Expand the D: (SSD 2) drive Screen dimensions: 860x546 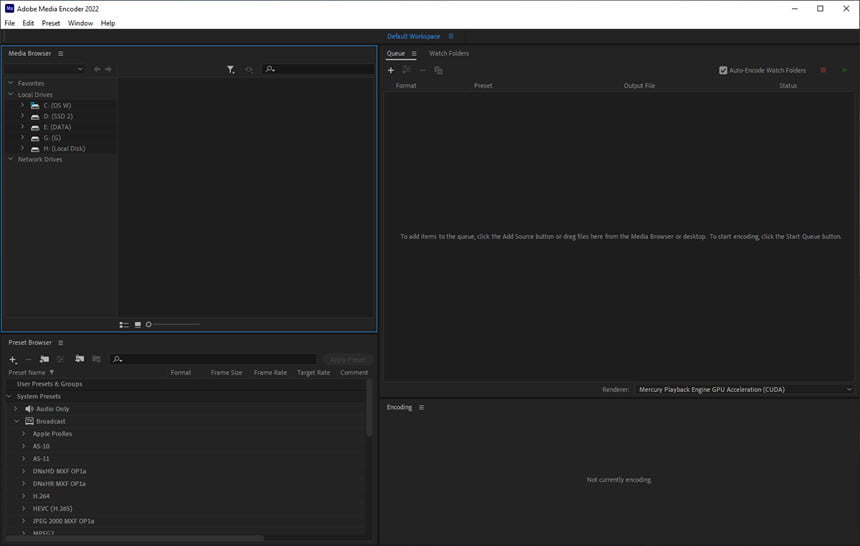coord(22,116)
